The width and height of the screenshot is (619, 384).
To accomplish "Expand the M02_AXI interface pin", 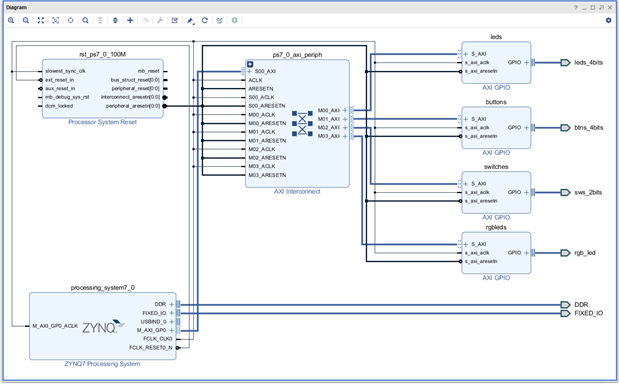I will (345, 128).
